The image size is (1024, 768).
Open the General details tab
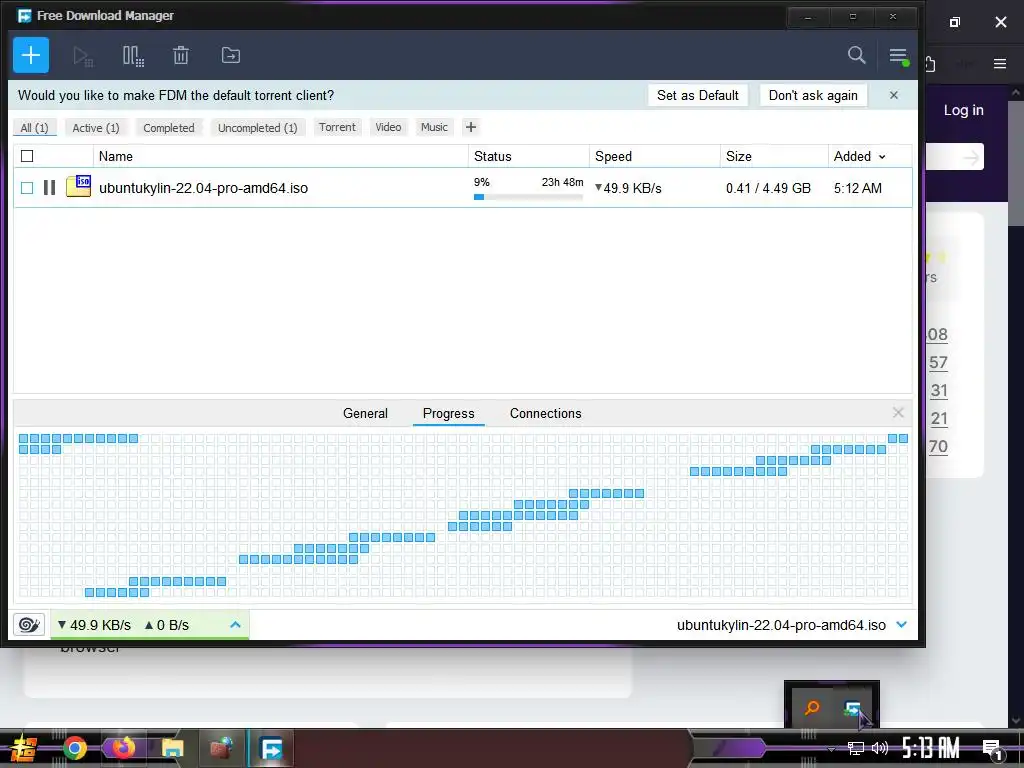365,413
